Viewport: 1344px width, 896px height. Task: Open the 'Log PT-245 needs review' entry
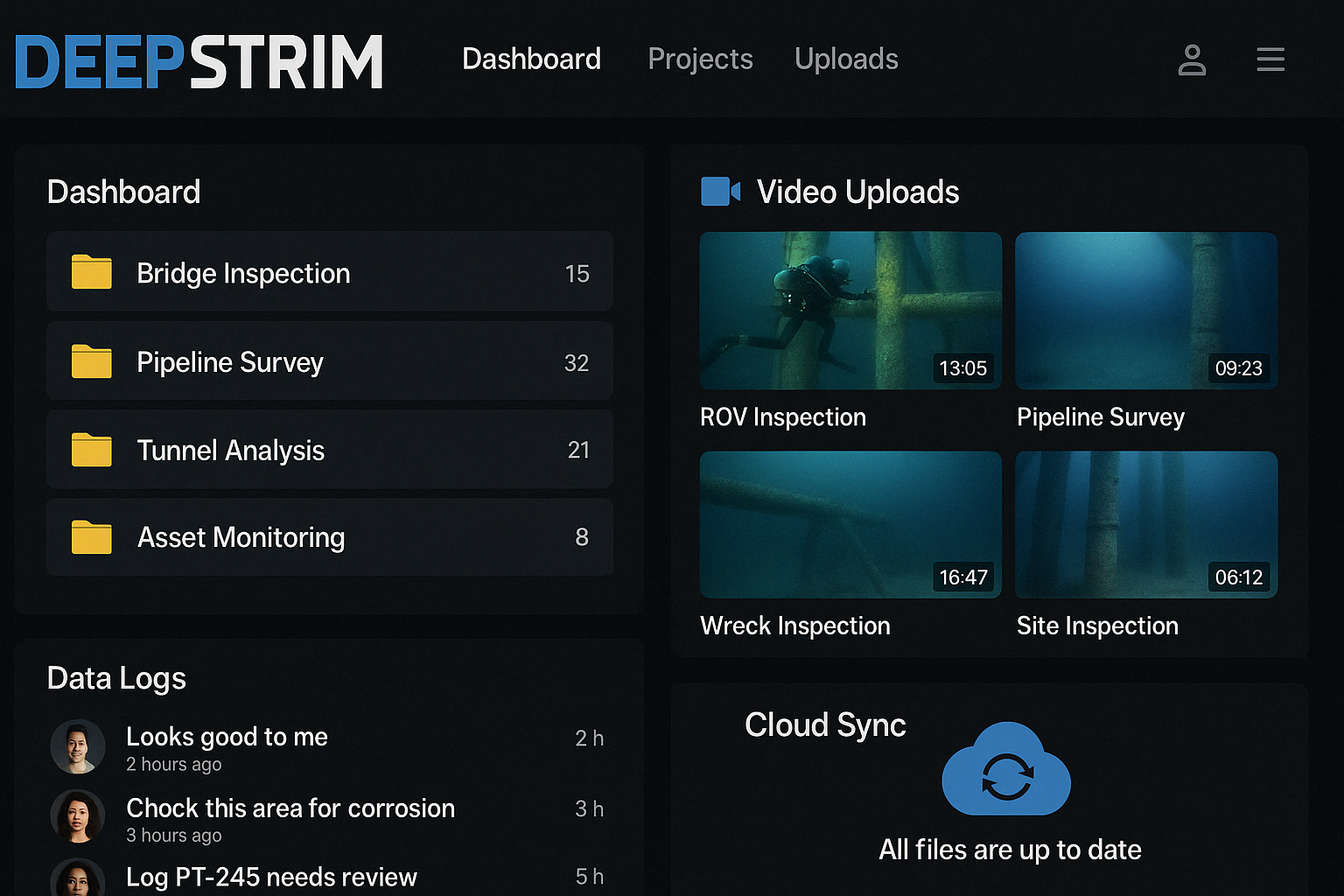(x=271, y=877)
